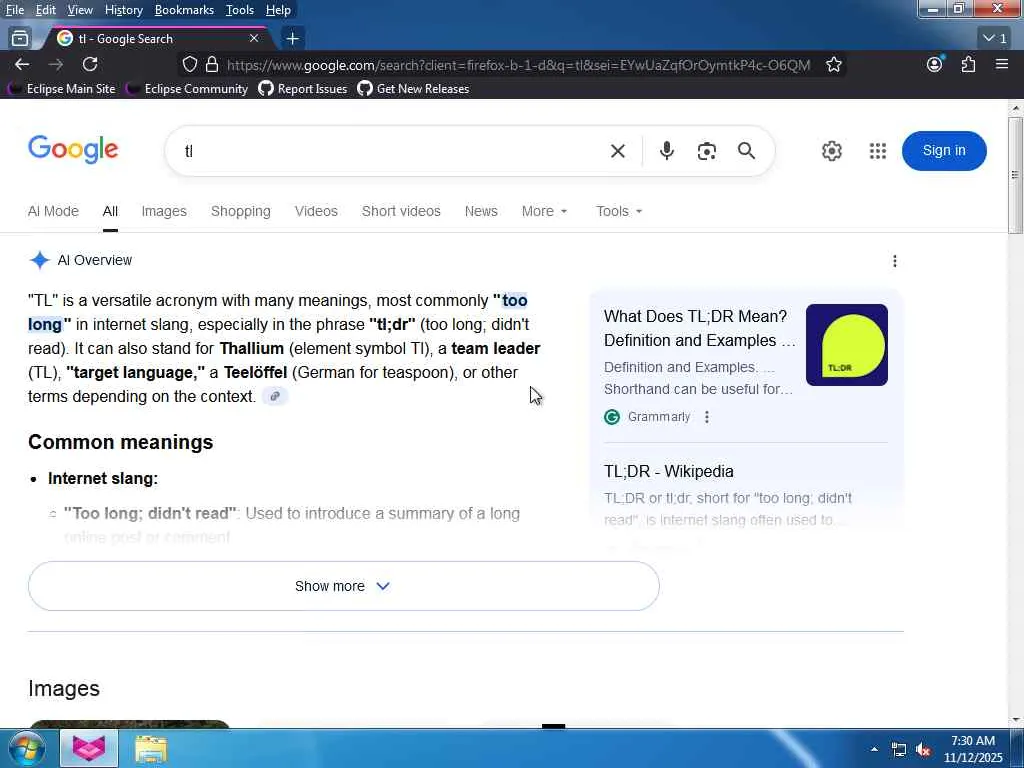The image size is (1024, 768).
Task: Open Report Issues GitHub bookmark
Action: (303, 88)
